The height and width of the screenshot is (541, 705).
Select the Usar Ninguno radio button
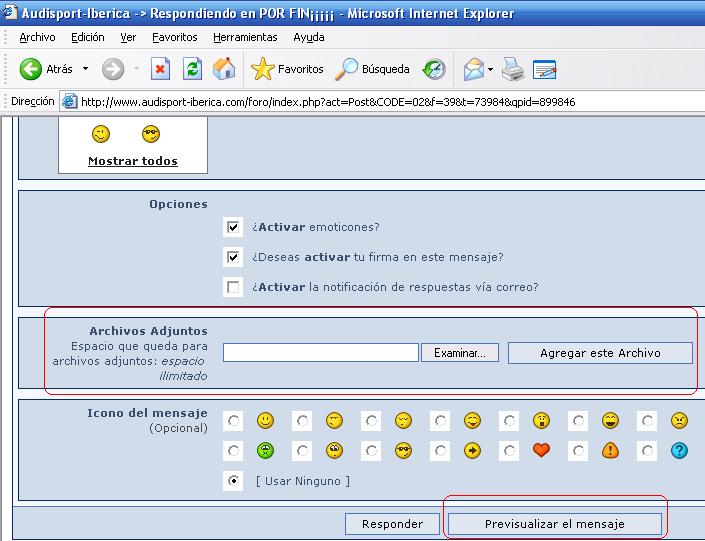pyautogui.click(x=233, y=481)
